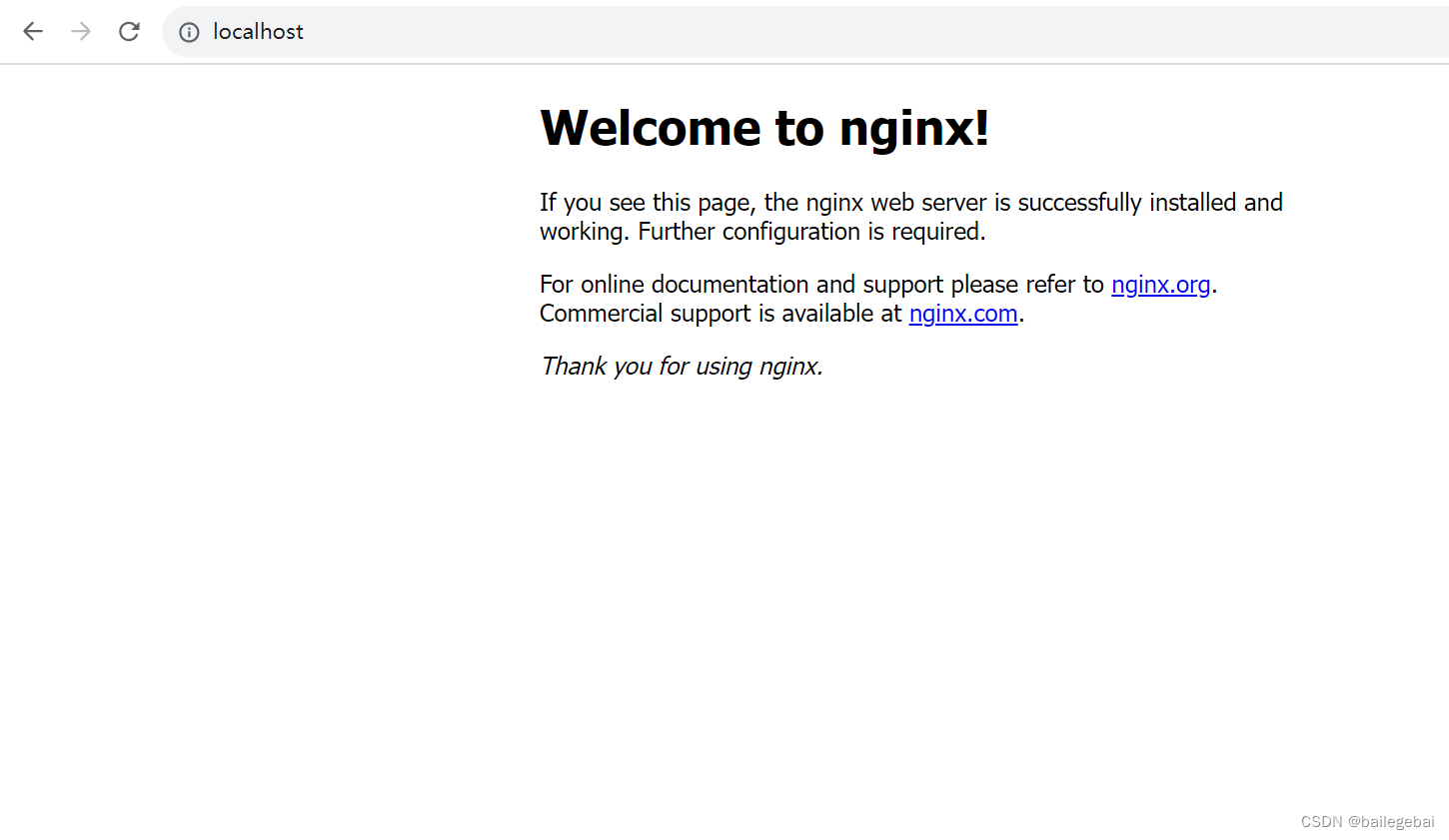
Task: Open the nginx.com commercial support link
Action: pos(963,314)
